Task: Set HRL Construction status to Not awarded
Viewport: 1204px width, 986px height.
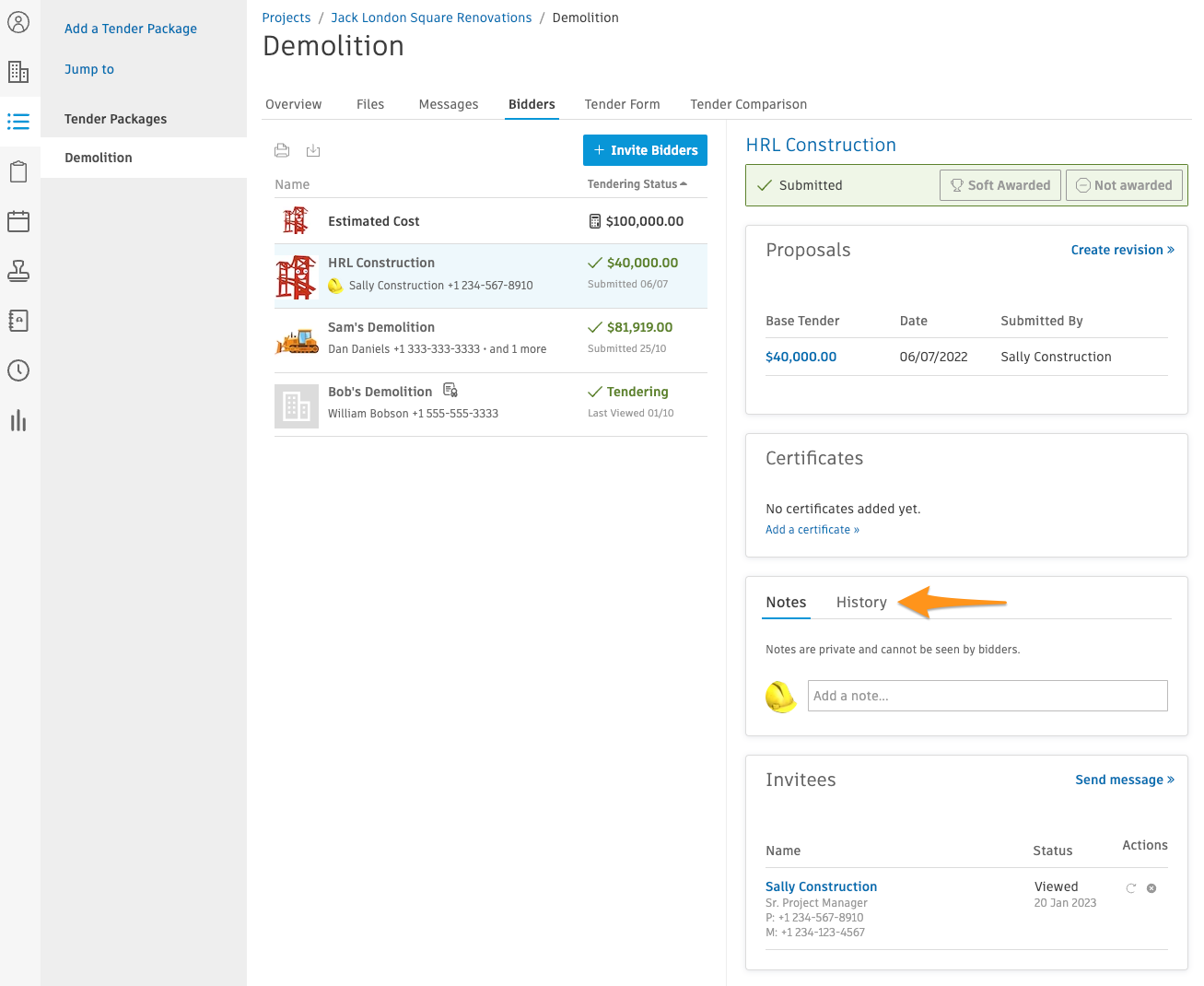Action: click(x=1124, y=184)
